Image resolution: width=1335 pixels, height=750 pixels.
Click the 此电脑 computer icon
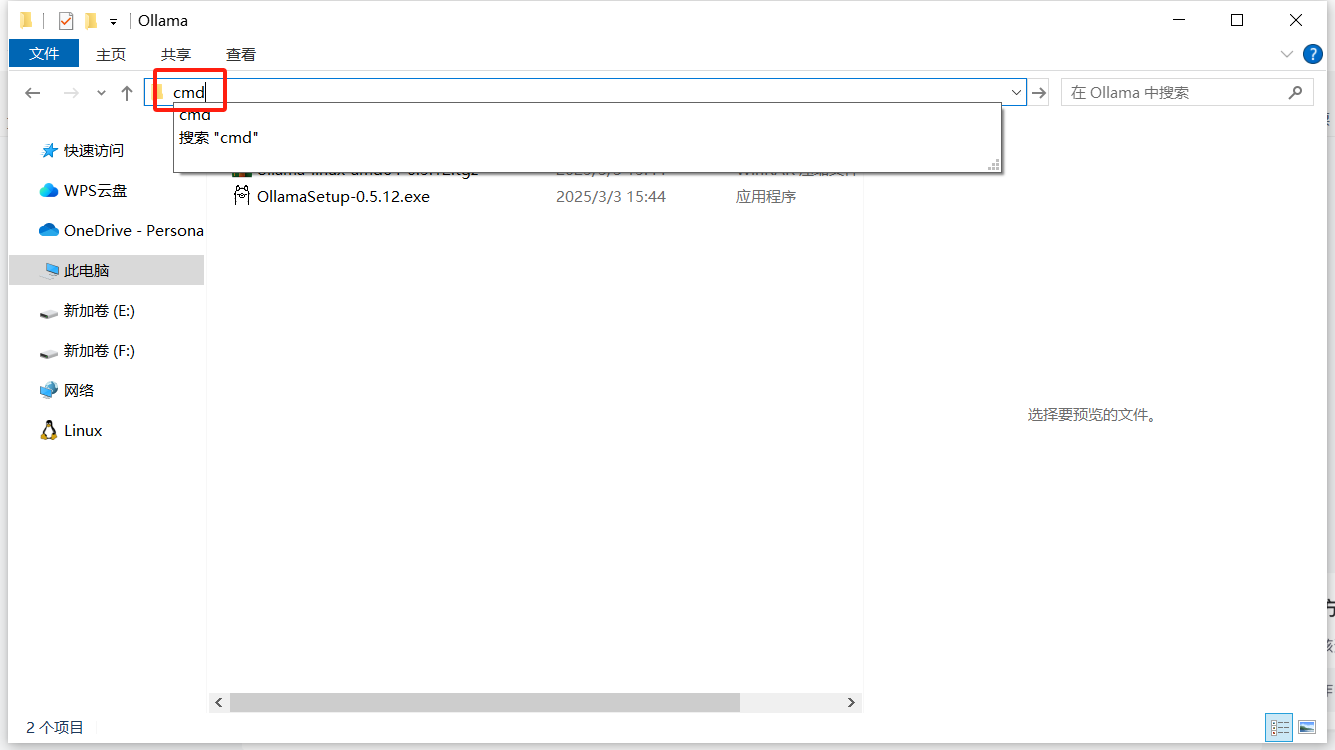coord(50,271)
